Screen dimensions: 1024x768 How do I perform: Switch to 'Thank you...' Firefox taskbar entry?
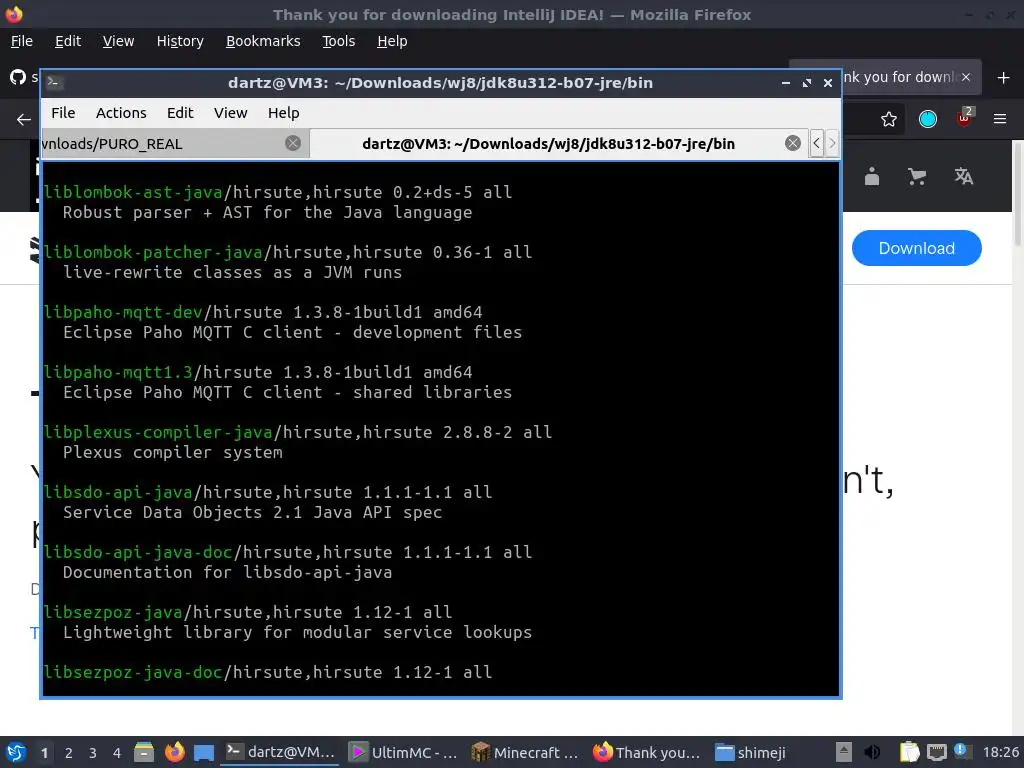tap(647, 752)
